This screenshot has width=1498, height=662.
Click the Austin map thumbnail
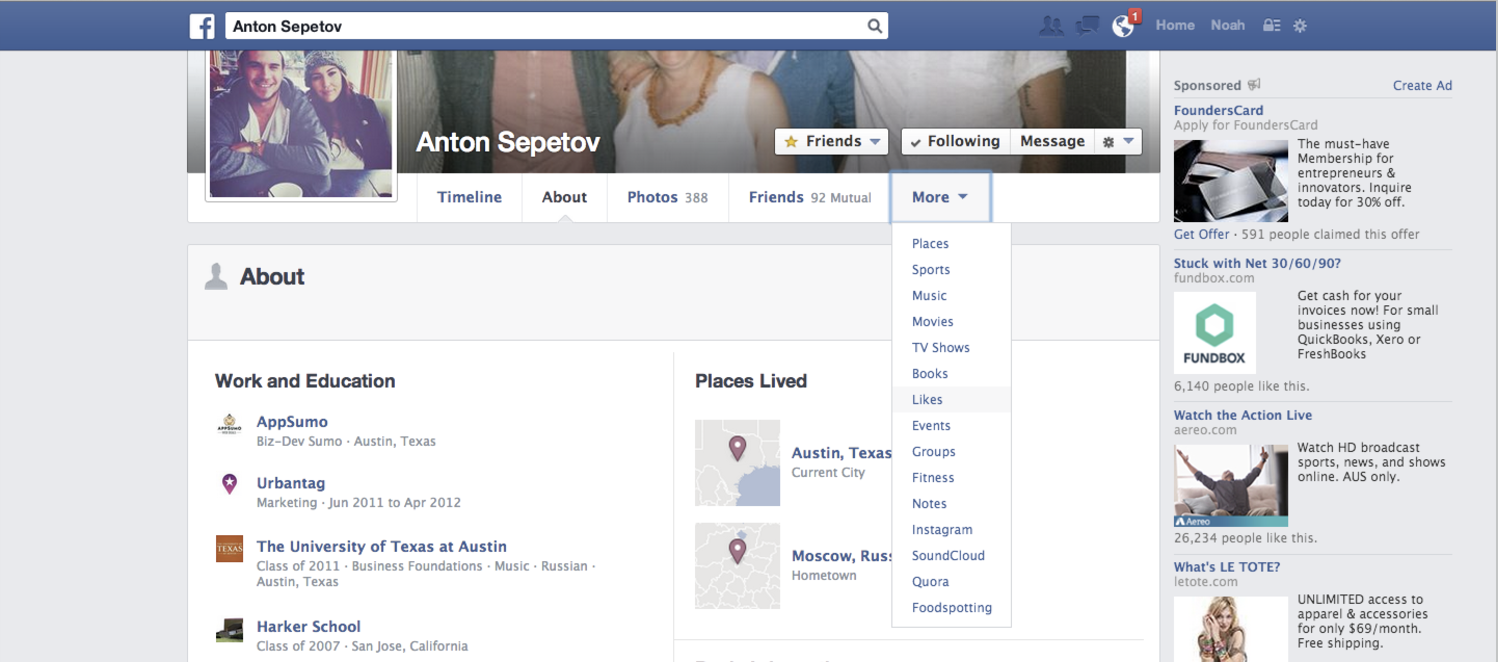click(737, 462)
